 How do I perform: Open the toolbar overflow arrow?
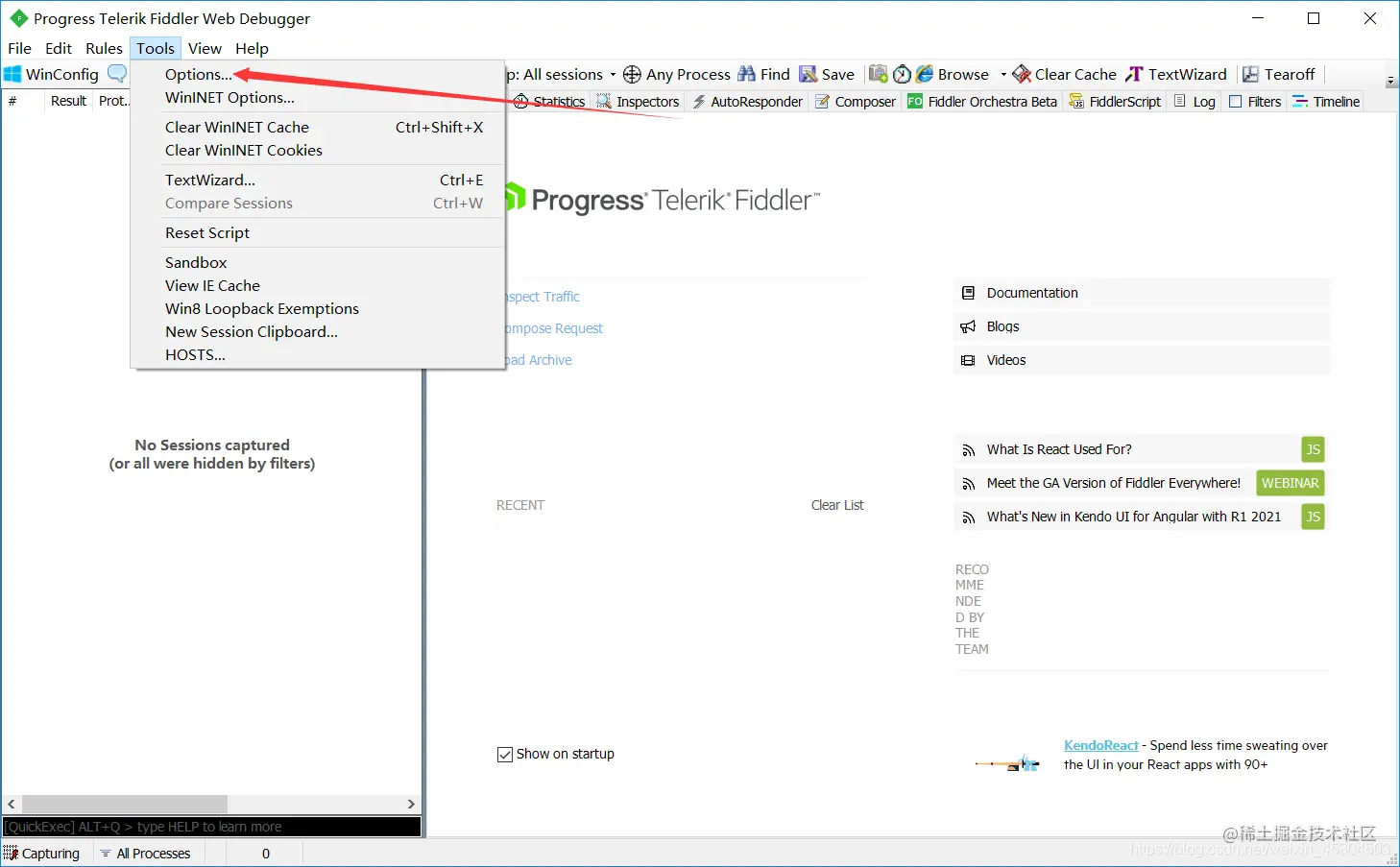click(x=1390, y=81)
